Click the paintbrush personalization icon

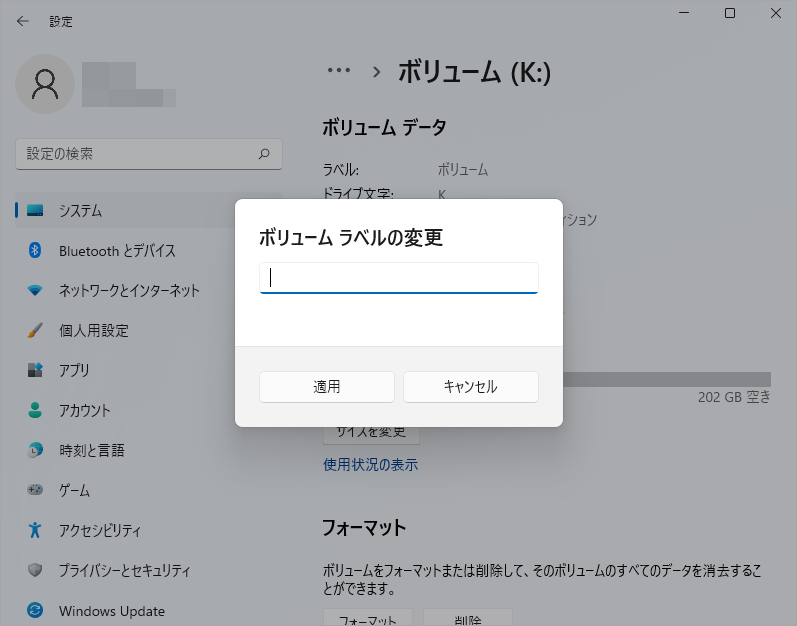pos(35,330)
